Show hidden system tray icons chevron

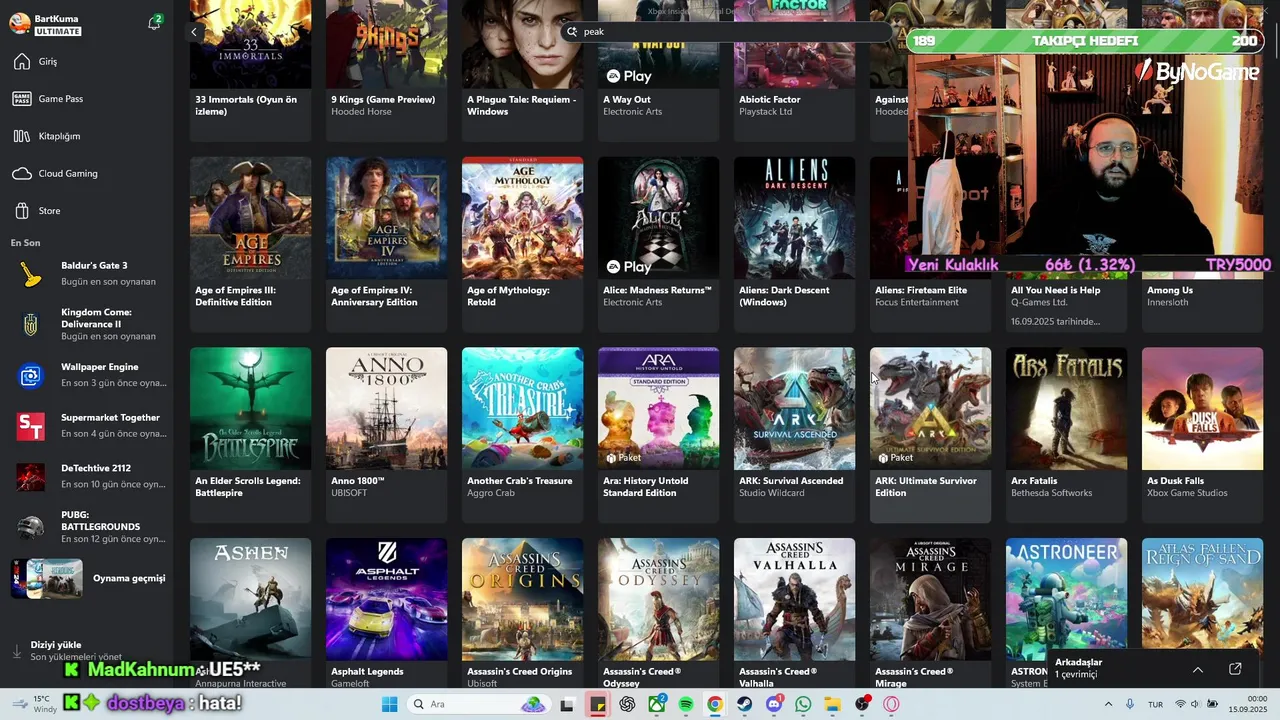(x=1108, y=704)
